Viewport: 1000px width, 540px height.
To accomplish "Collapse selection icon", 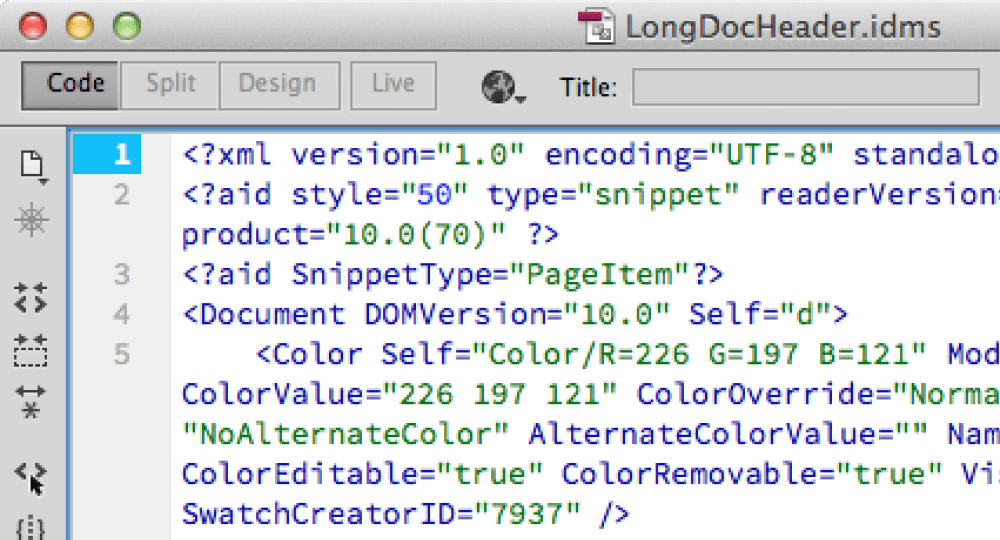I will coord(31,351).
